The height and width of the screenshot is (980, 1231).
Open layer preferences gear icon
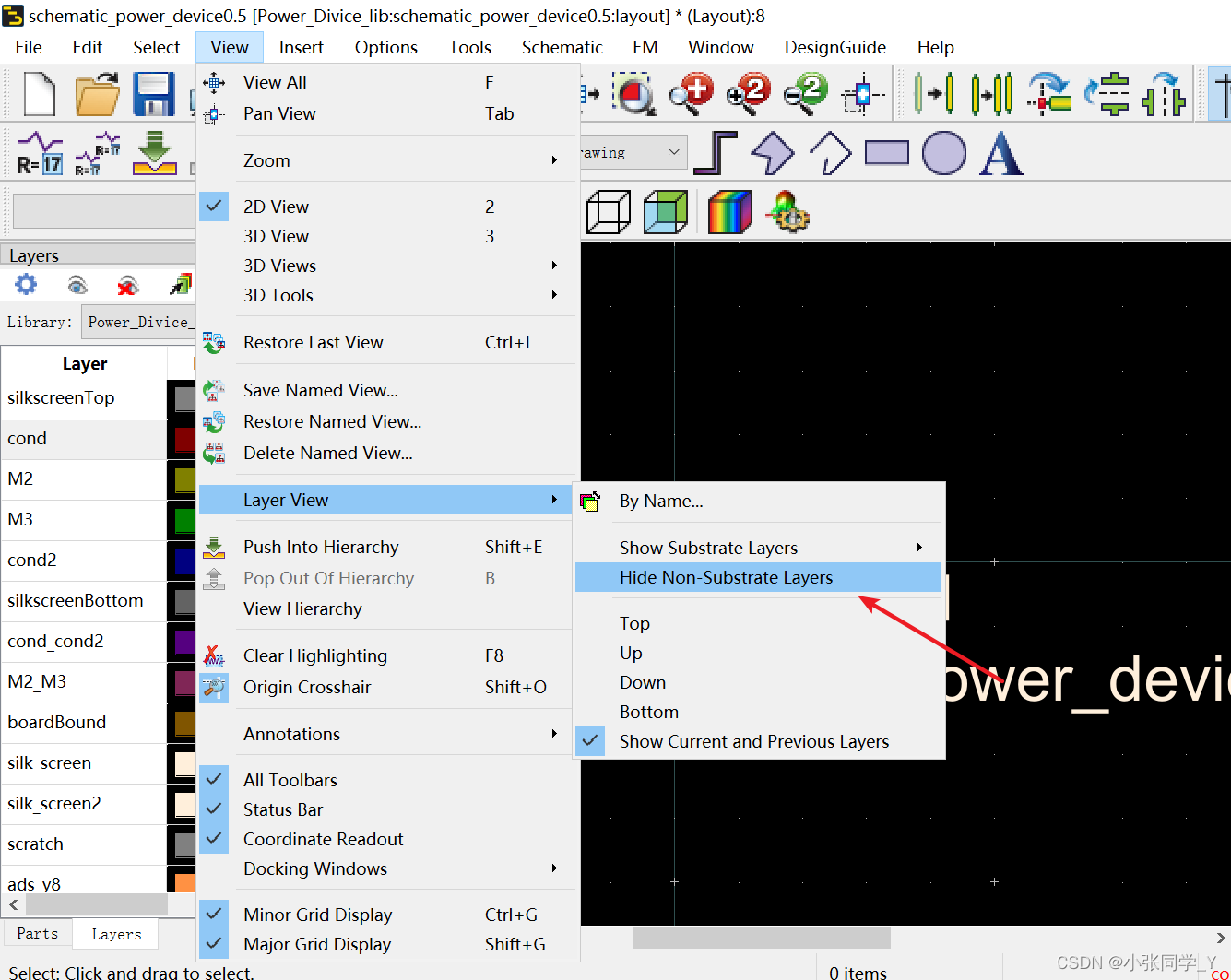pos(27,285)
